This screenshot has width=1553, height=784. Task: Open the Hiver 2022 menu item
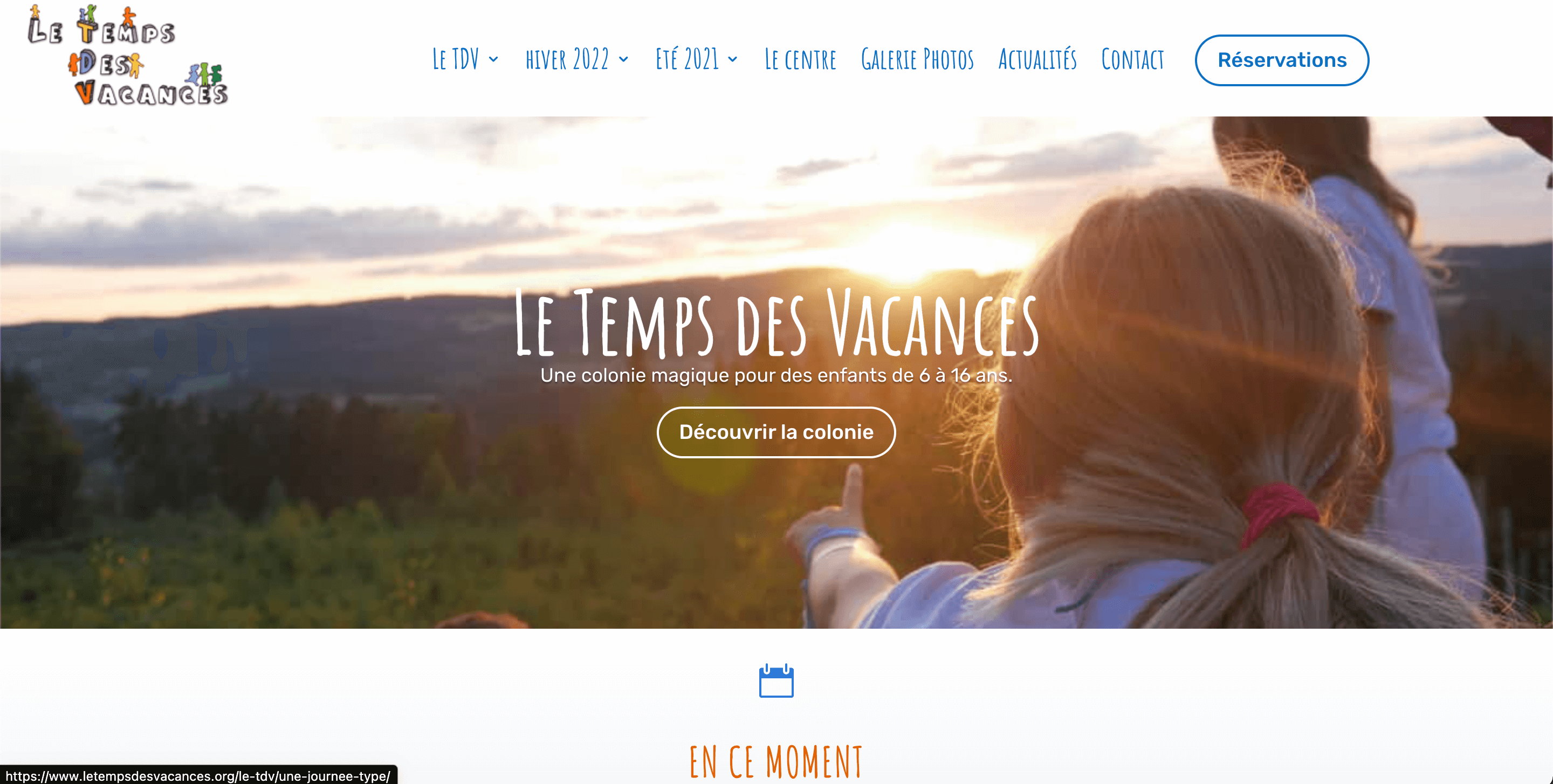[x=567, y=59]
